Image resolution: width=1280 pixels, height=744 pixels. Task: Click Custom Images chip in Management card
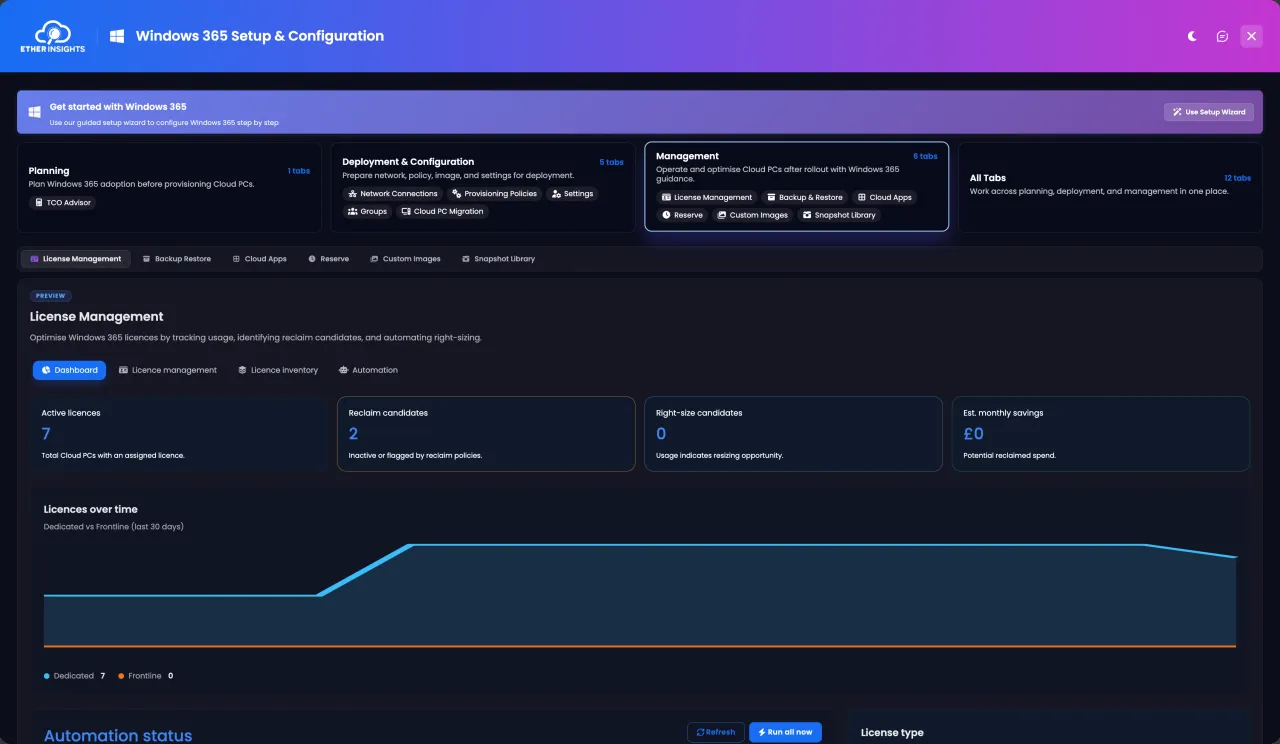tap(753, 215)
